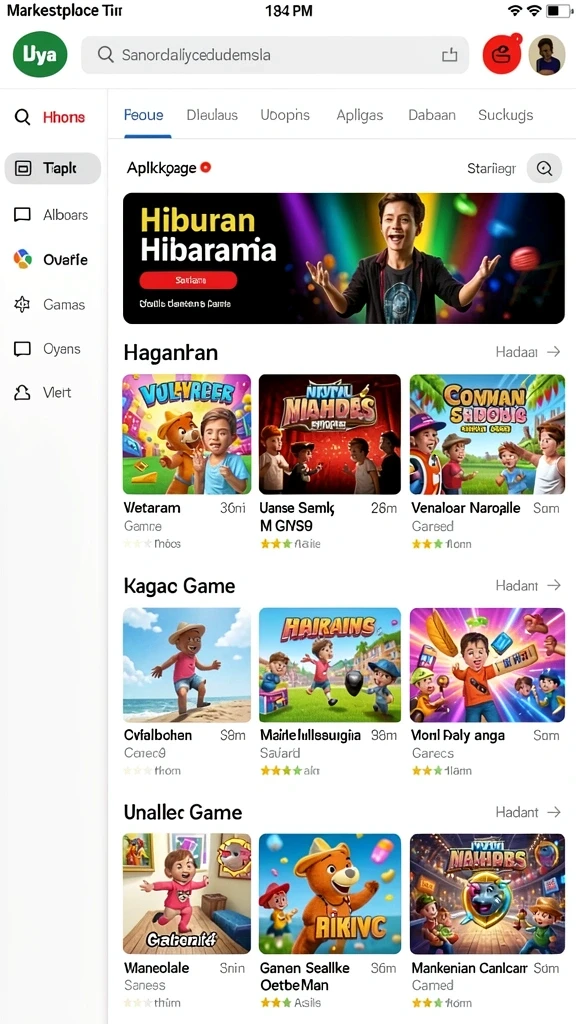Focus the search input field
This screenshot has width=576, height=1024.
(275, 55)
